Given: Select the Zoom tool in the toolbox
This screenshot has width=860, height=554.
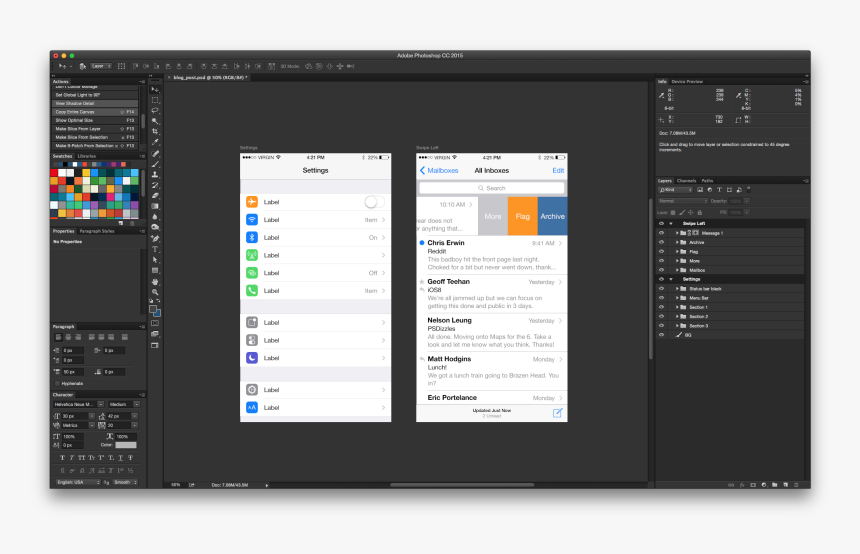Looking at the screenshot, I should 155,292.
